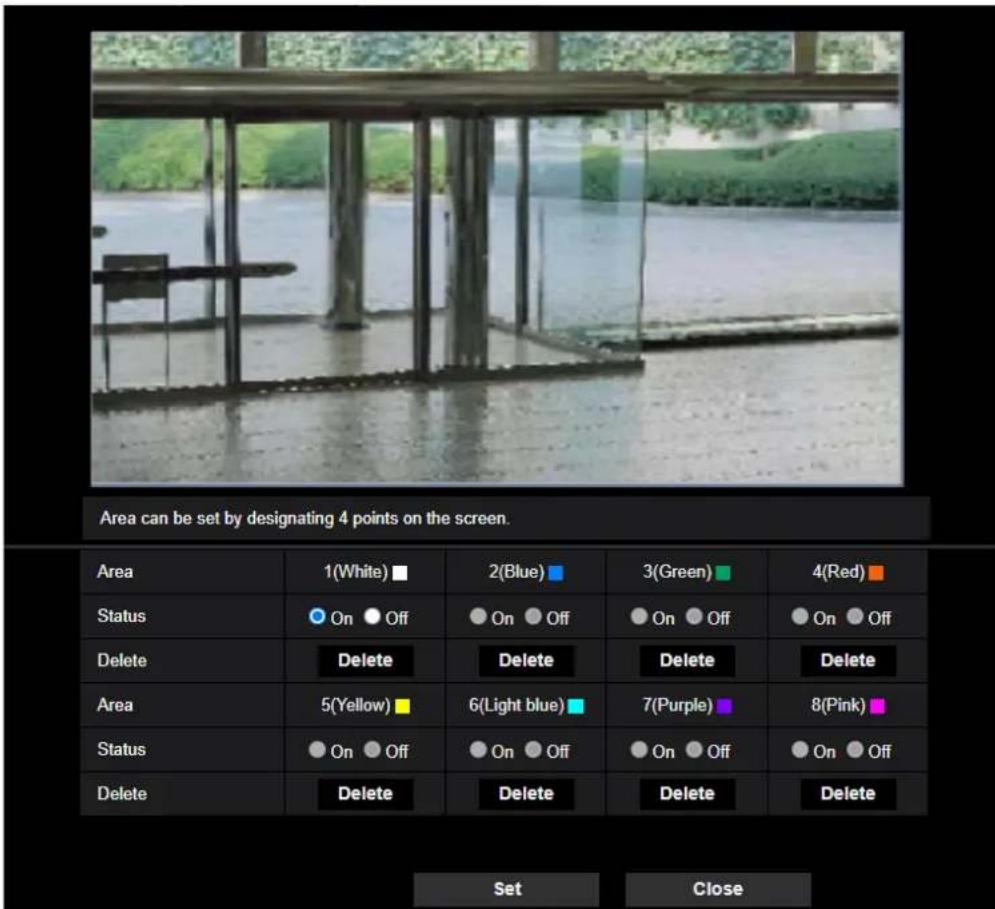This screenshot has height=909, width=995.
Task: Click the yellow swatch for Area 5
Action: click(403, 707)
